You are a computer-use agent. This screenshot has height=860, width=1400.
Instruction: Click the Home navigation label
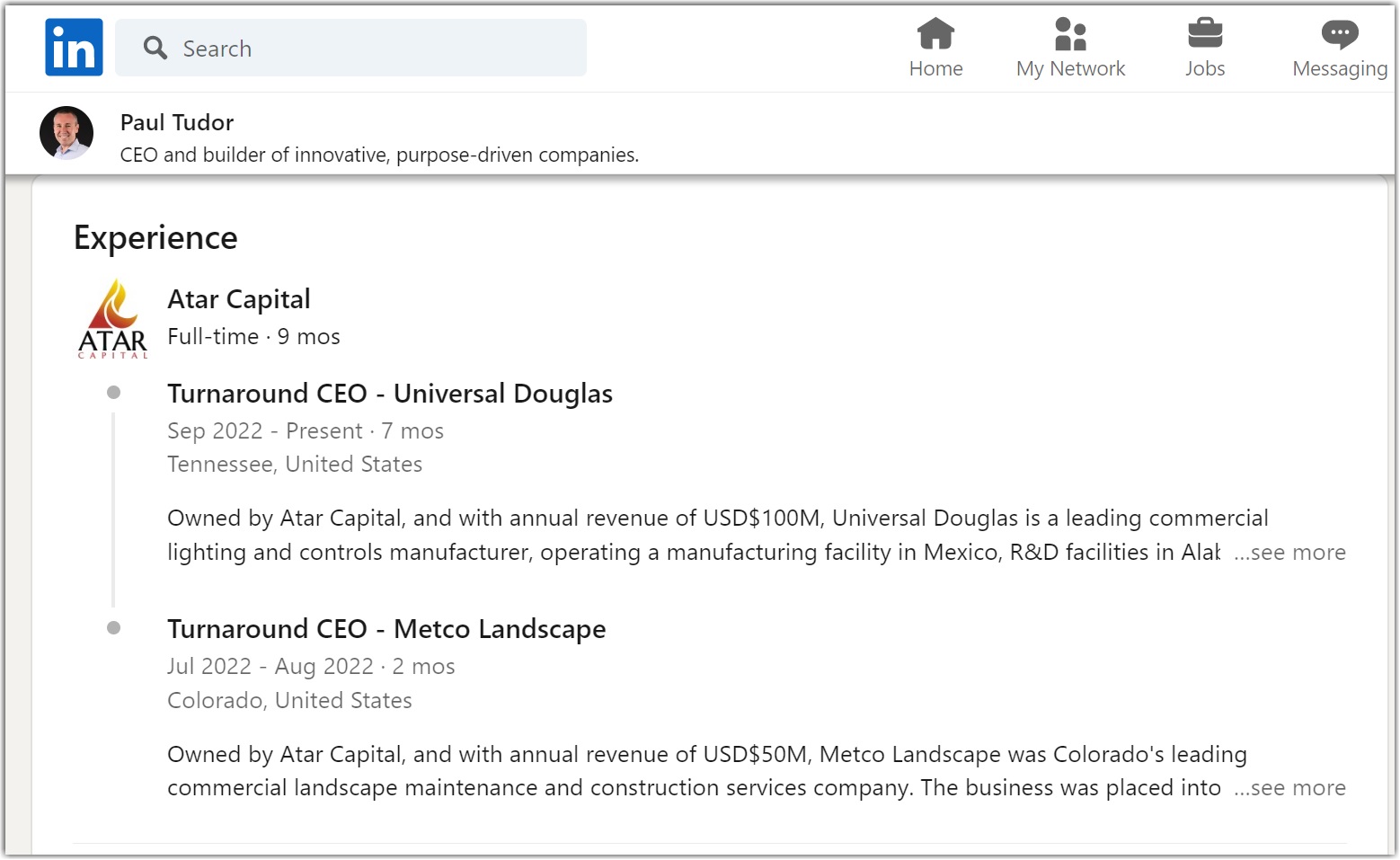pyautogui.click(x=935, y=69)
